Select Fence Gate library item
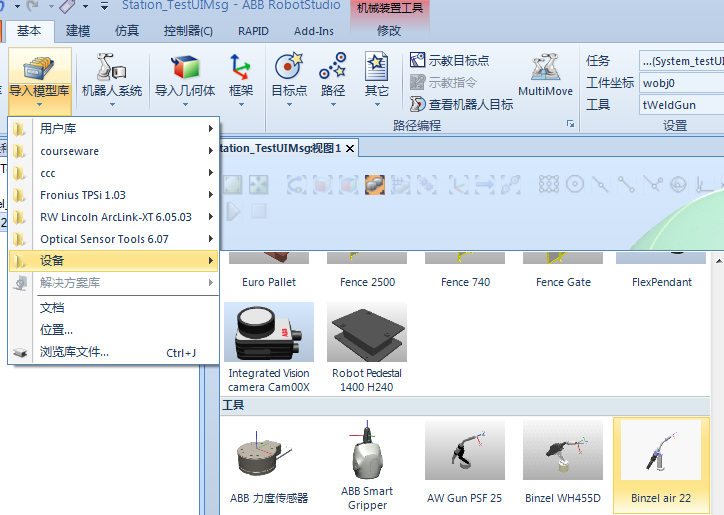The image size is (724, 515). (563, 271)
